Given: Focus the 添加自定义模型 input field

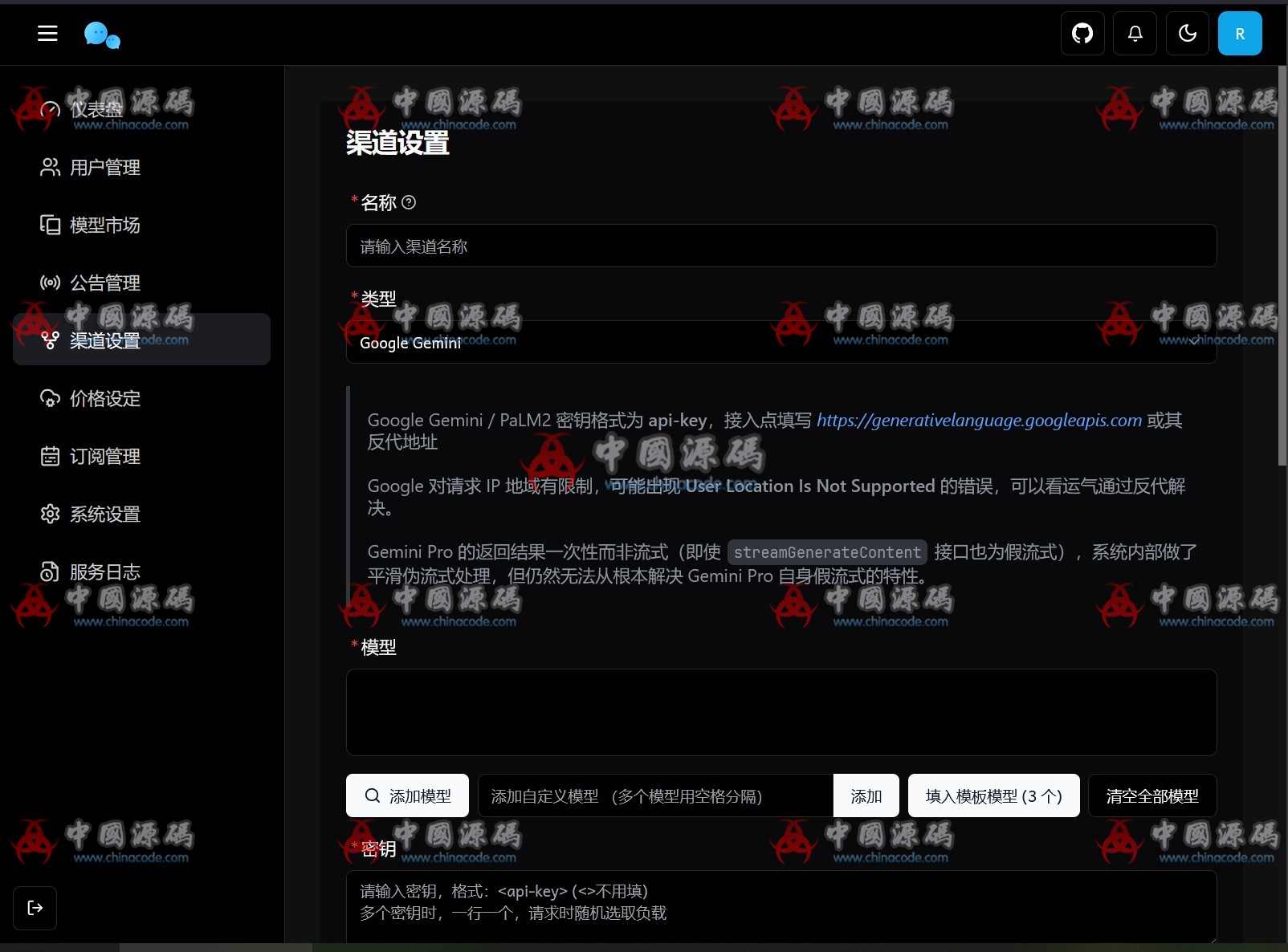Looking at the screenshot, I should [x=655, y=795].
